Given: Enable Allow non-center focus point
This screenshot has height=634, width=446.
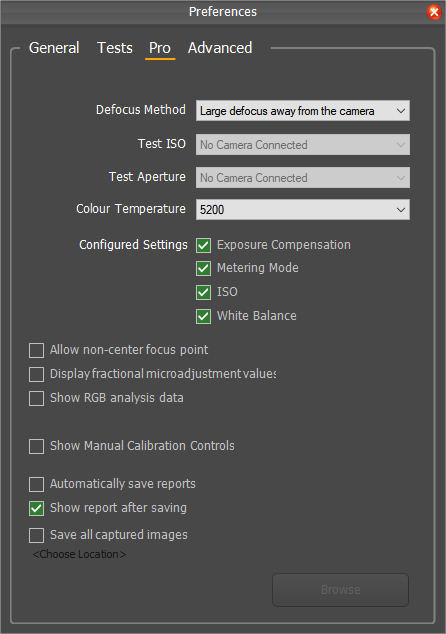Looking at the screenshot, I should pyautogui.click(x=36, y=350).
